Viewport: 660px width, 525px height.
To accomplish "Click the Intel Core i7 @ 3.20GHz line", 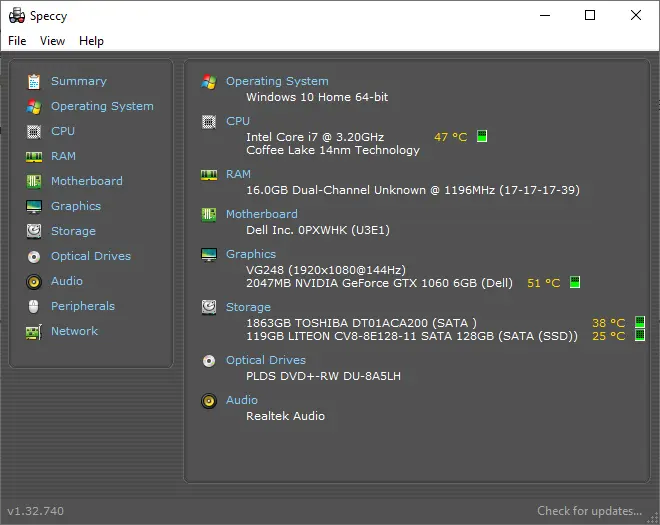I will (x=315, y=137).
